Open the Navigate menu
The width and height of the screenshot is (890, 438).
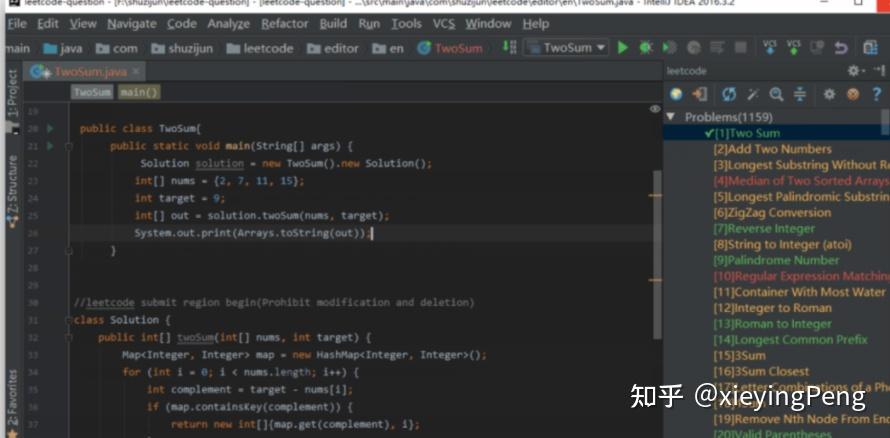tap(132, 24)
